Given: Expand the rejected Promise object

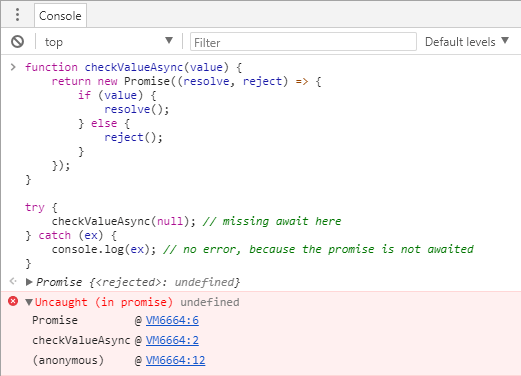Looking at the screenshot, I should [29, 282].
